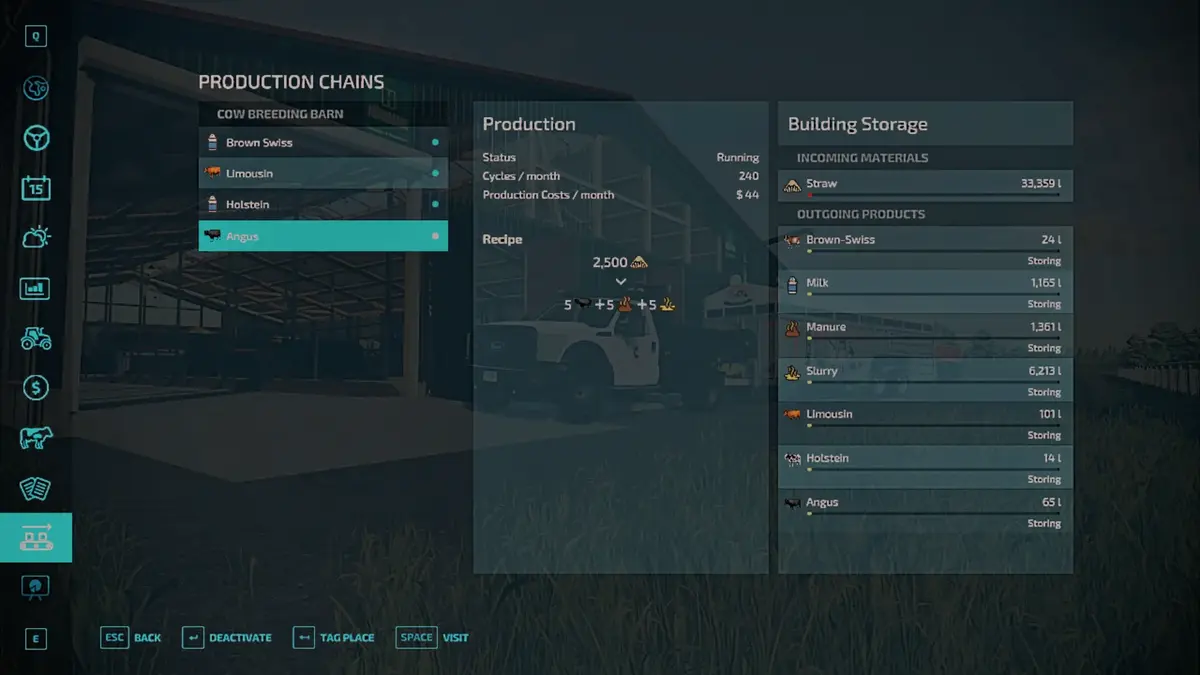Click the Tag Place button
This screenshot has height=675, width=1200.
point(334,637)
